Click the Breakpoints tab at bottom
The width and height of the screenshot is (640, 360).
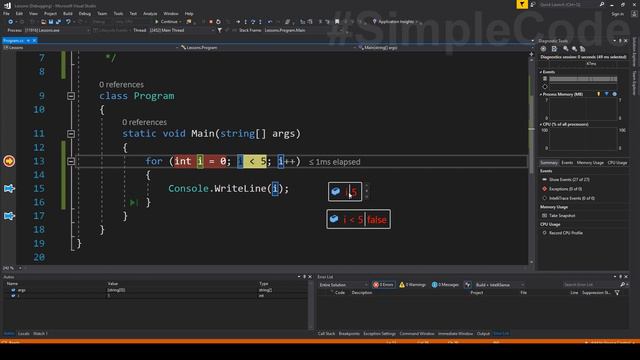349,333
